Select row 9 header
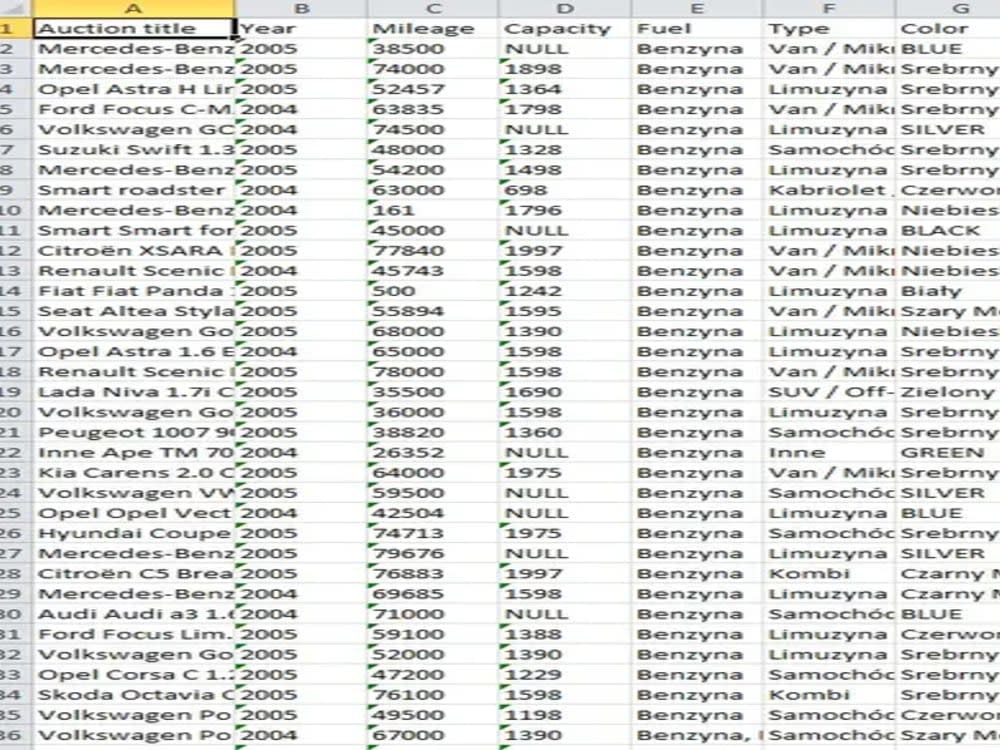 click(x=15, y=190)
